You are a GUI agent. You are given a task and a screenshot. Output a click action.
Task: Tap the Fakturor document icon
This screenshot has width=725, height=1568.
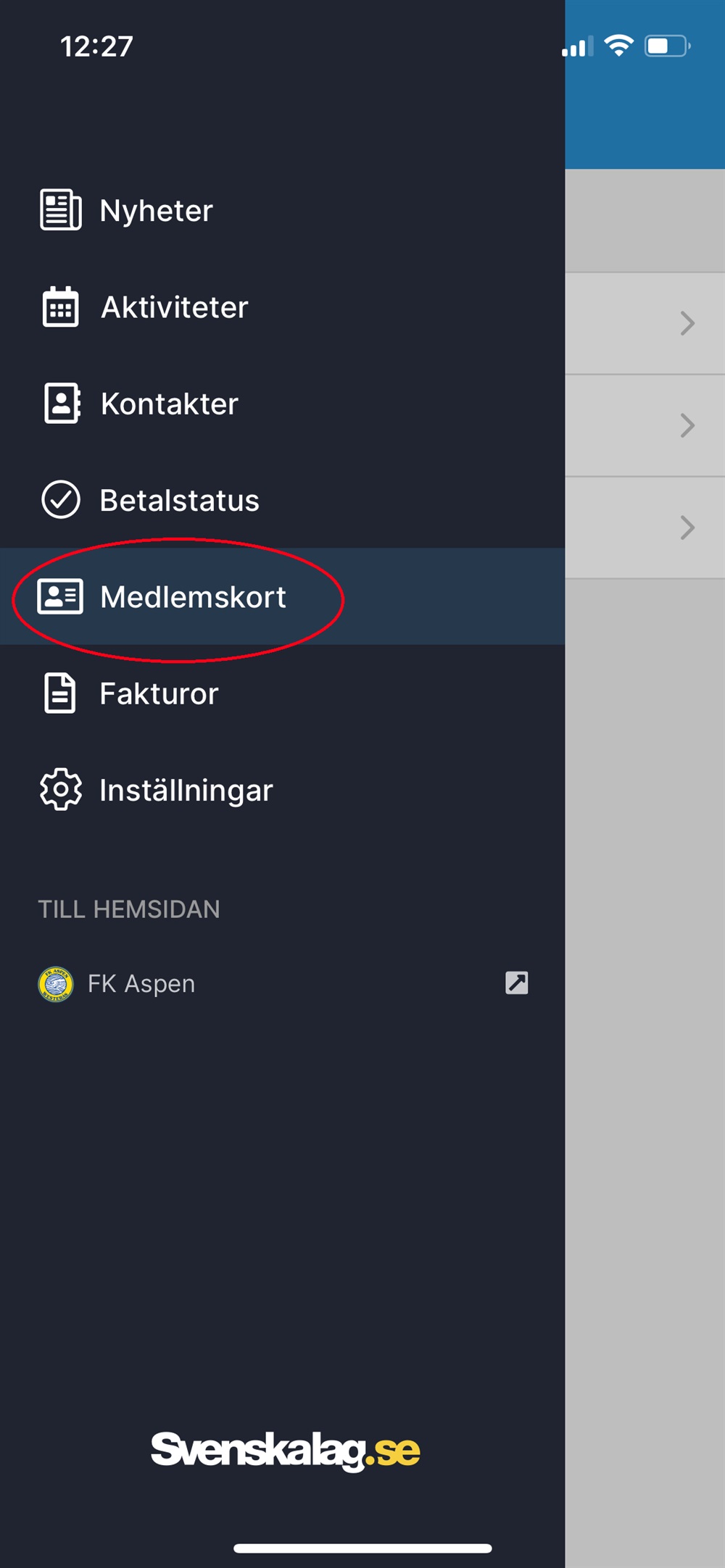[x=60, y=693]
